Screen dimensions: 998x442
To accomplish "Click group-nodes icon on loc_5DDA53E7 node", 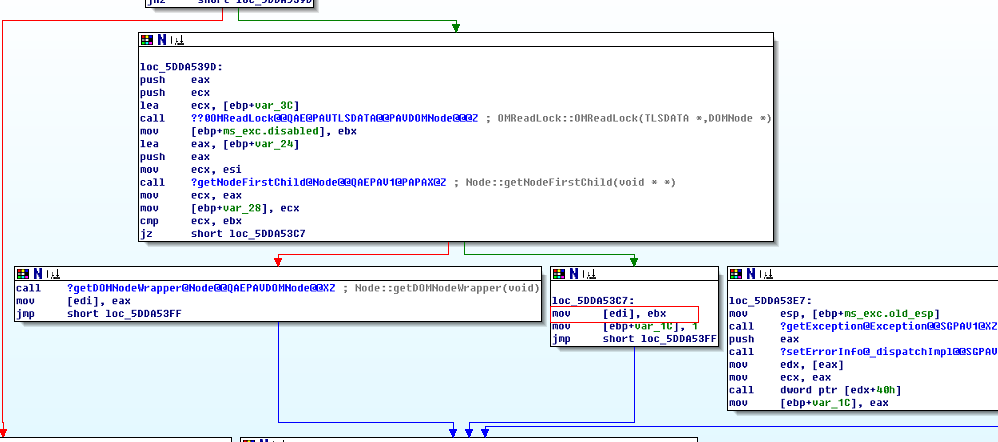I will pos(768,274).
